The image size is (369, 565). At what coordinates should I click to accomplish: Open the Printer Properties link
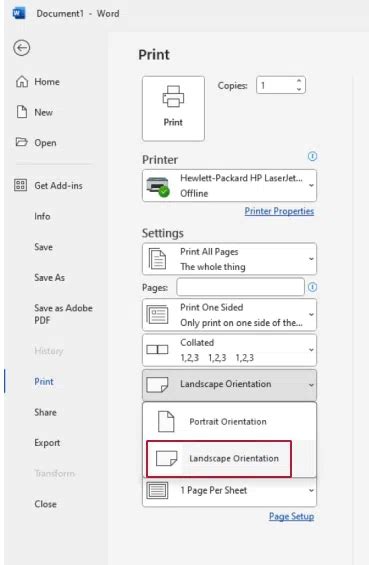click(x=279, y=211)
